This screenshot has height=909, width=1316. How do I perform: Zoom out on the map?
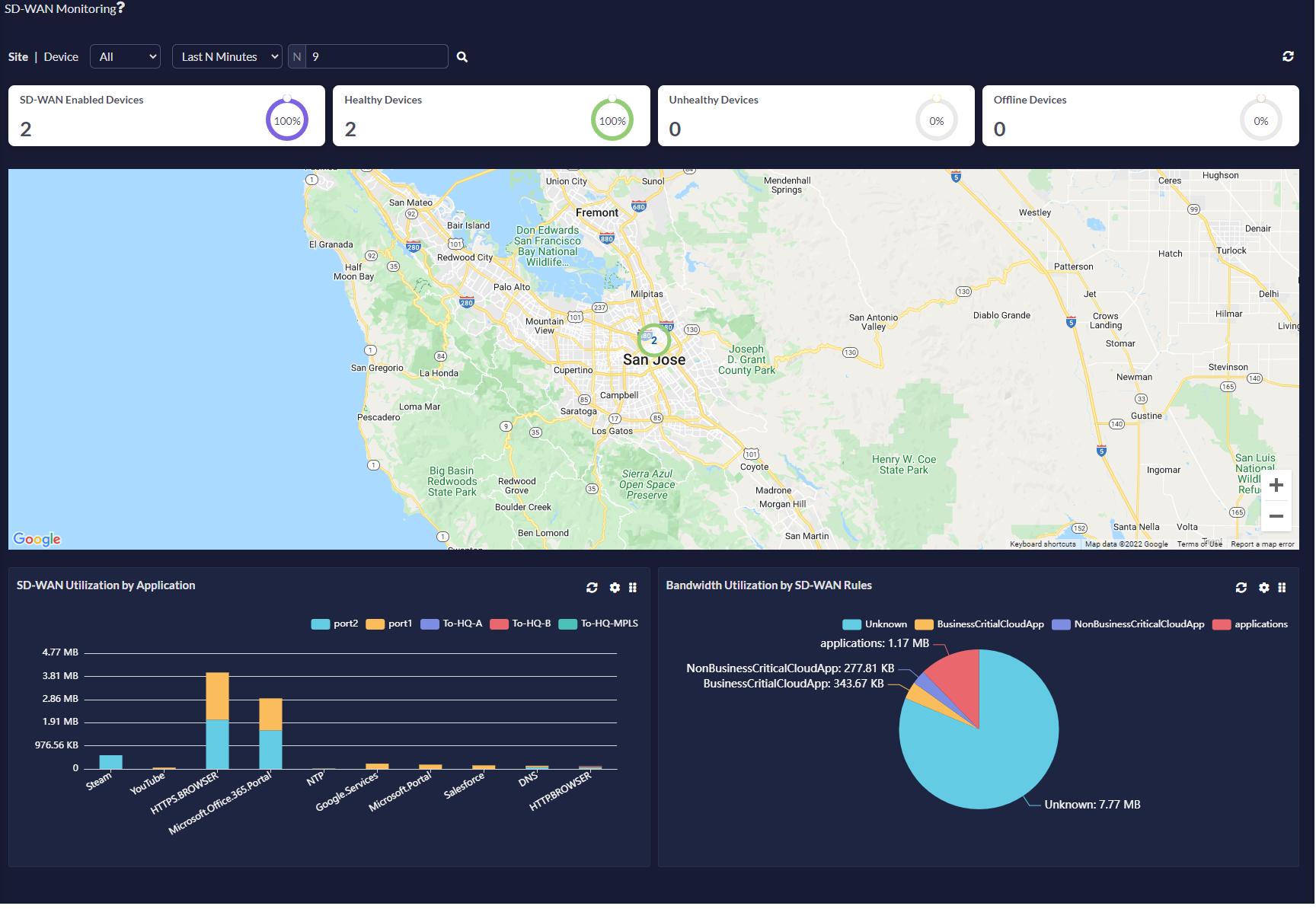[x=1276, y=516]
